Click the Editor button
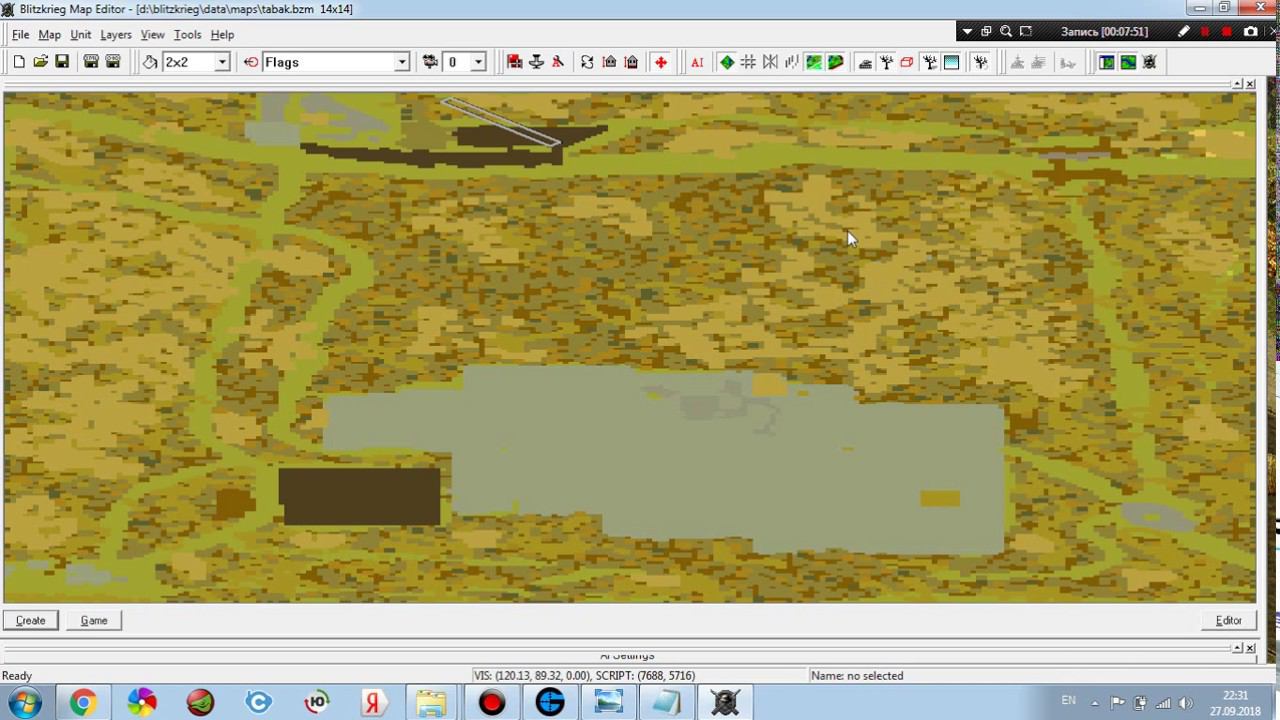Screen dimensions: 1280x720 tap(1229, 621)
